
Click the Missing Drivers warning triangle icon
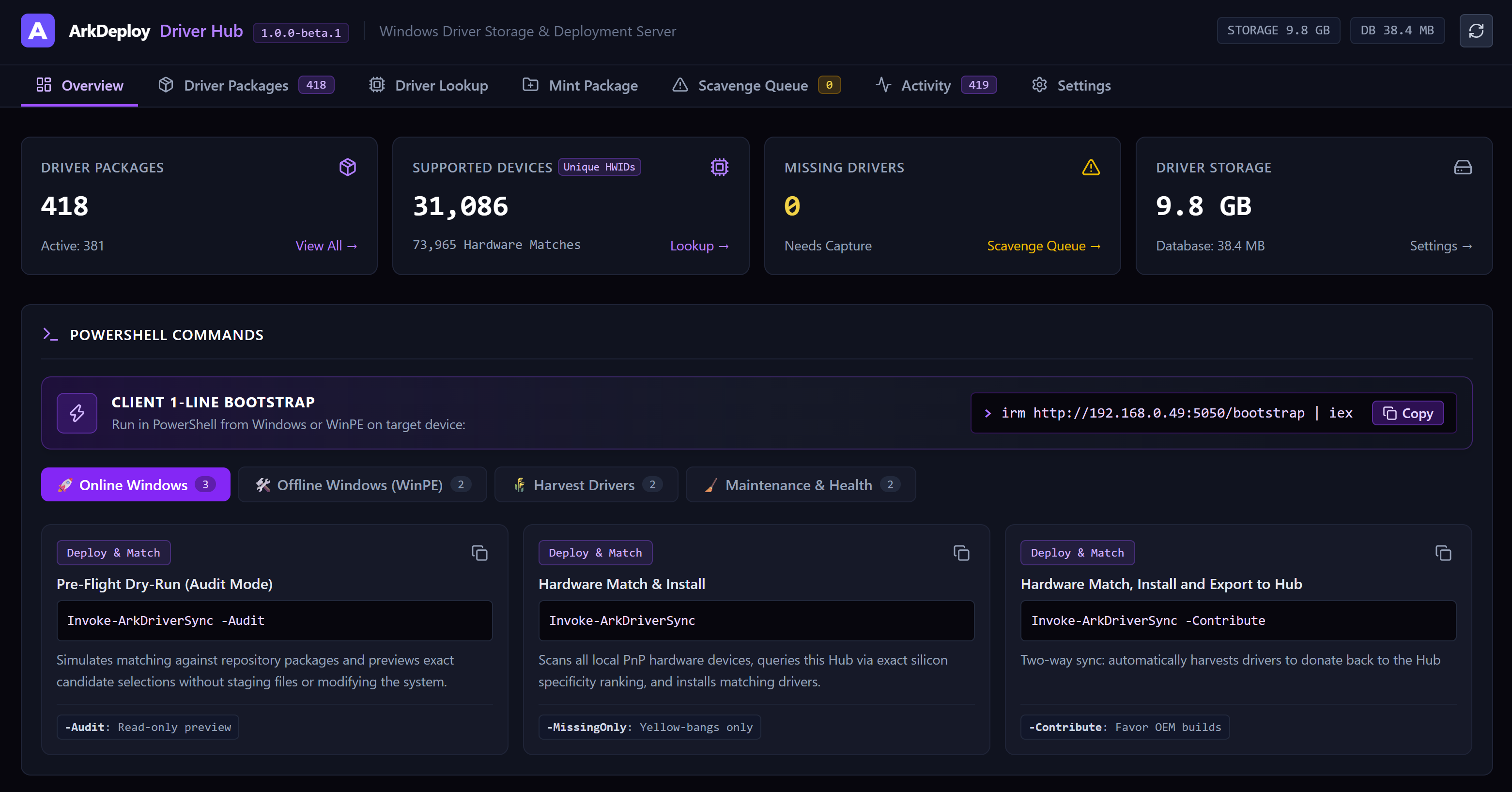coord(1091,167)
